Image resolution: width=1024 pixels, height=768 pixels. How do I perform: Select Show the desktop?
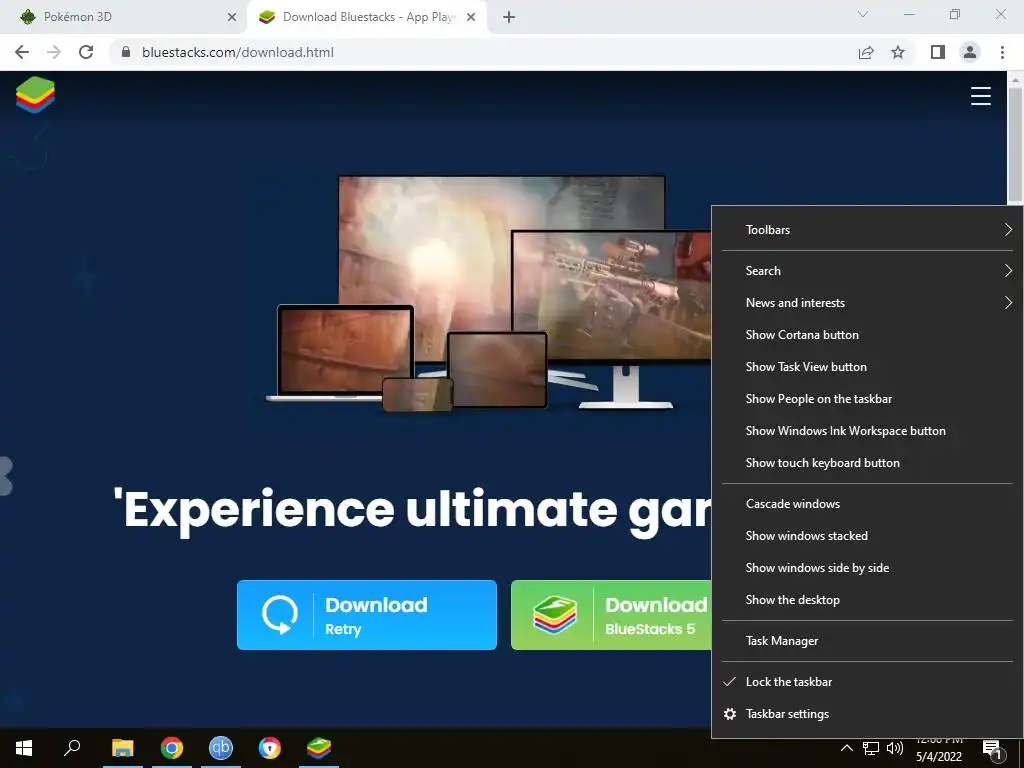pos(867,600)
